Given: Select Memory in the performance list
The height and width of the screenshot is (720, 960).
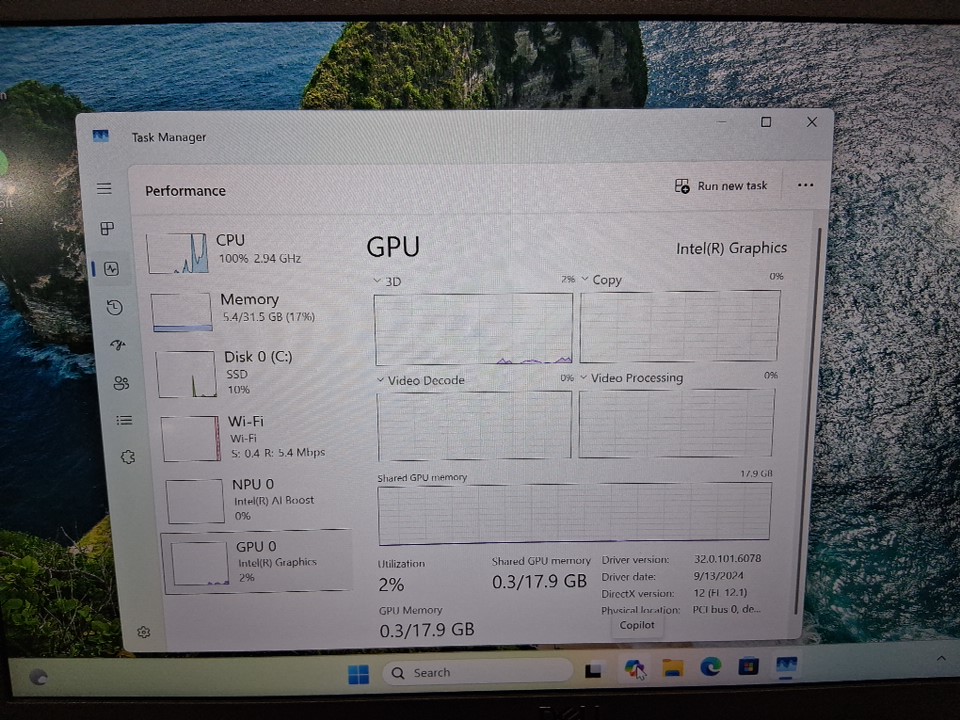Looking at the screenshot, I should pos(250,310).
